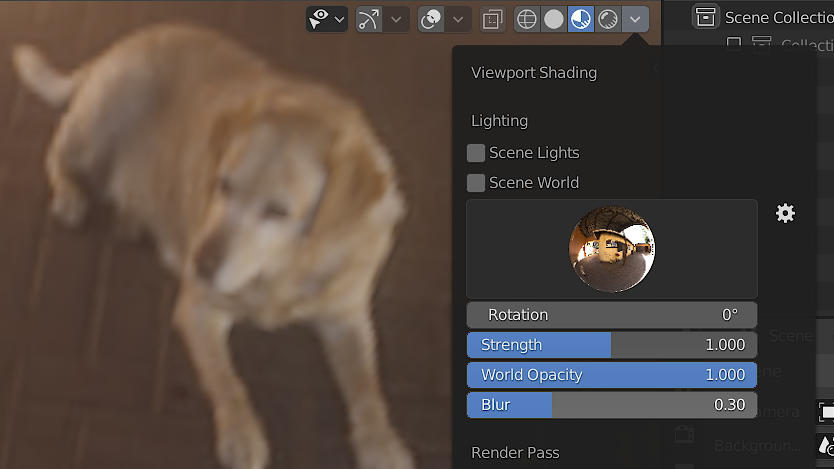834x469 pixels.
Task: Click the Render Pass section label
Action: click(x=515, y=453)
